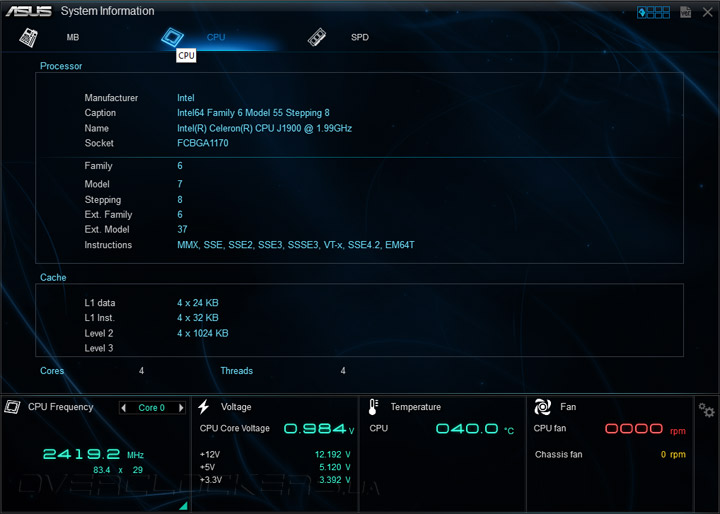
Task: Click the System Information title text
Action: (107, 11)
